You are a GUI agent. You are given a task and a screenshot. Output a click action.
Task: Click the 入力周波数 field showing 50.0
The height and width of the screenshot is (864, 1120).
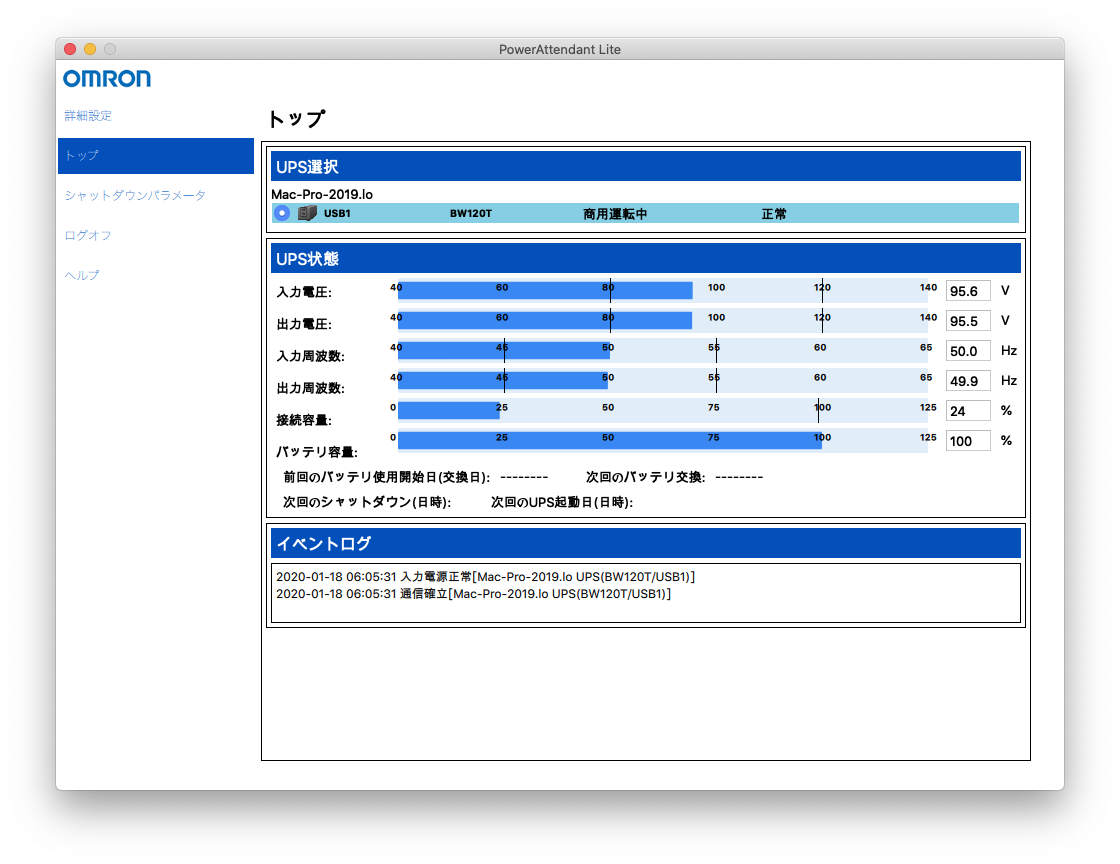point(967,351)
